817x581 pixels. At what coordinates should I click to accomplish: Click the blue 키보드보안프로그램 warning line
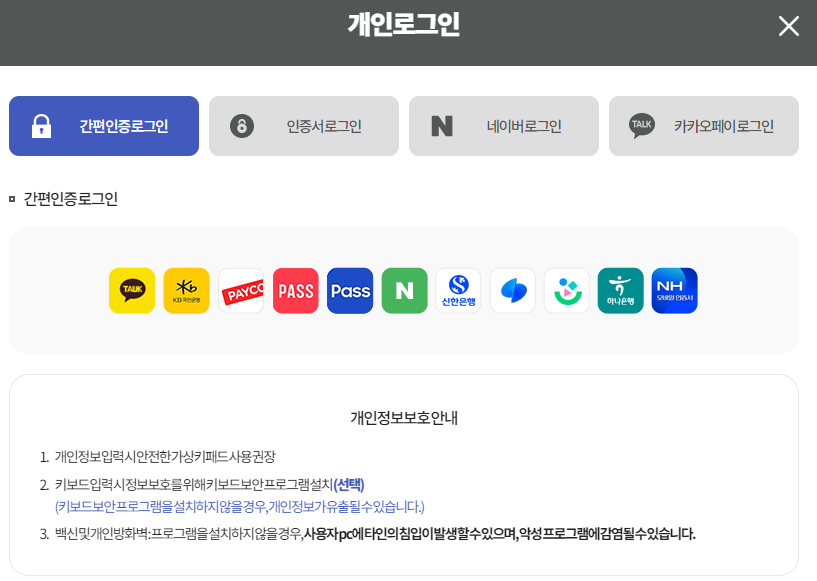(240, 507)
